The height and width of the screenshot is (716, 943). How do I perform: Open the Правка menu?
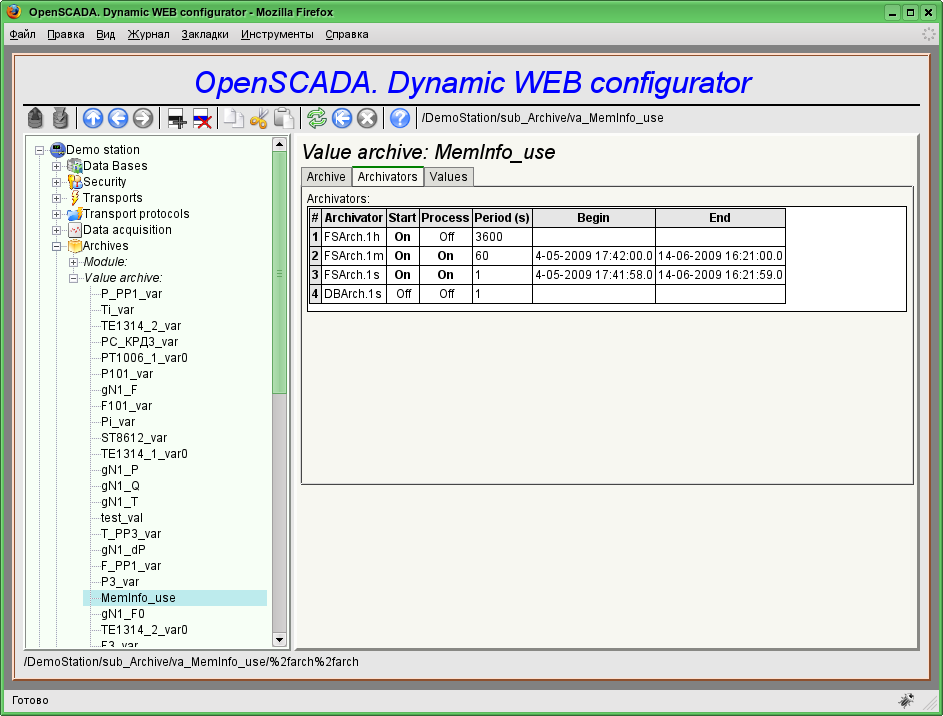click(66, 34)
